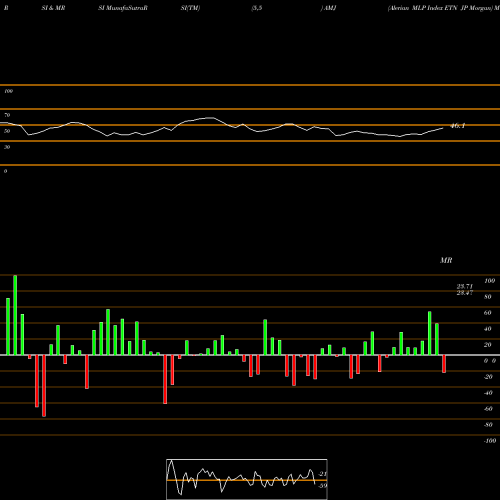The width and height of the screenshot is (500, 500).
Task: Click the last red bar in MR histogram
Action: [x=444, y=364]
